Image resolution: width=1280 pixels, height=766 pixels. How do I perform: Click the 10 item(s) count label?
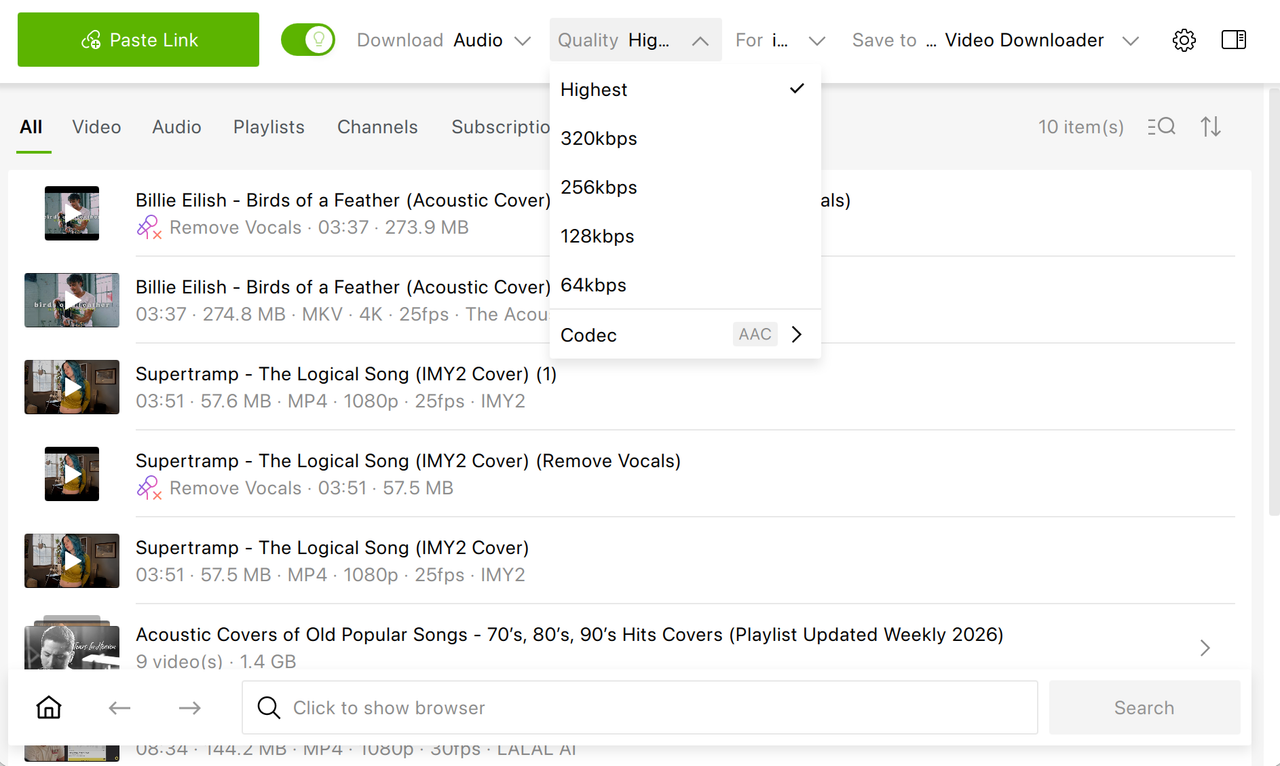[1081, 127]
